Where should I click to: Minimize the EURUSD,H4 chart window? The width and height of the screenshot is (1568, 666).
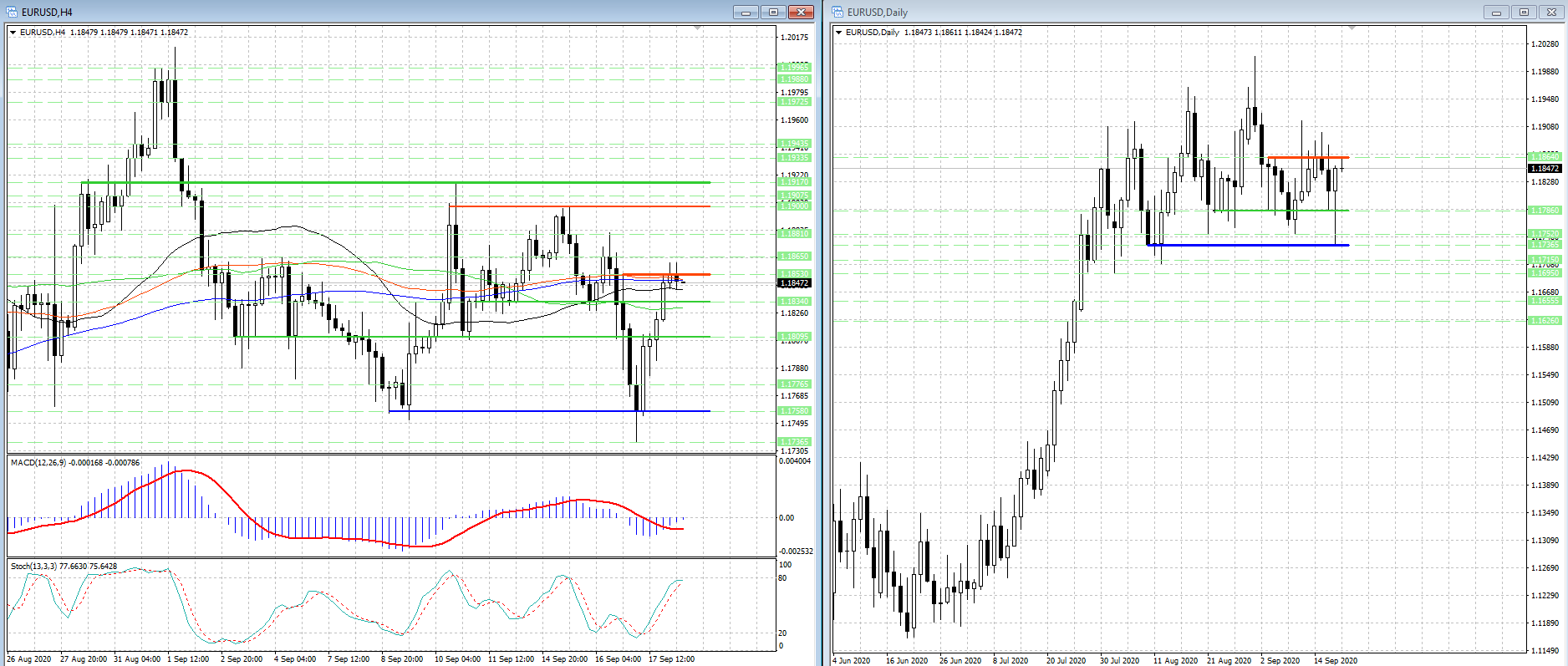tap(746, 12)
